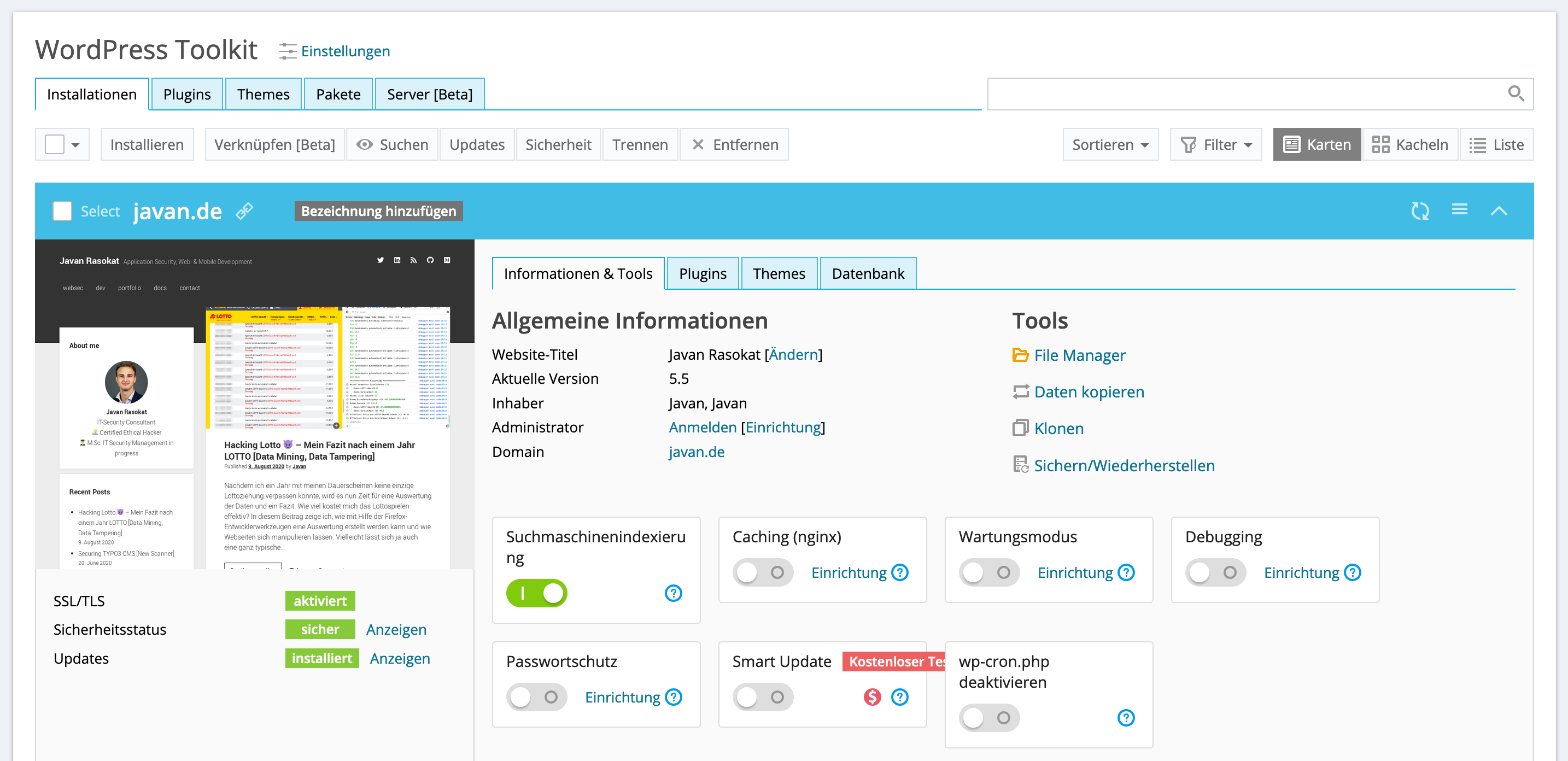Screen dimensions: 1568x761
Task: Open the Server [Beta] tab
Action: point(430,93)
